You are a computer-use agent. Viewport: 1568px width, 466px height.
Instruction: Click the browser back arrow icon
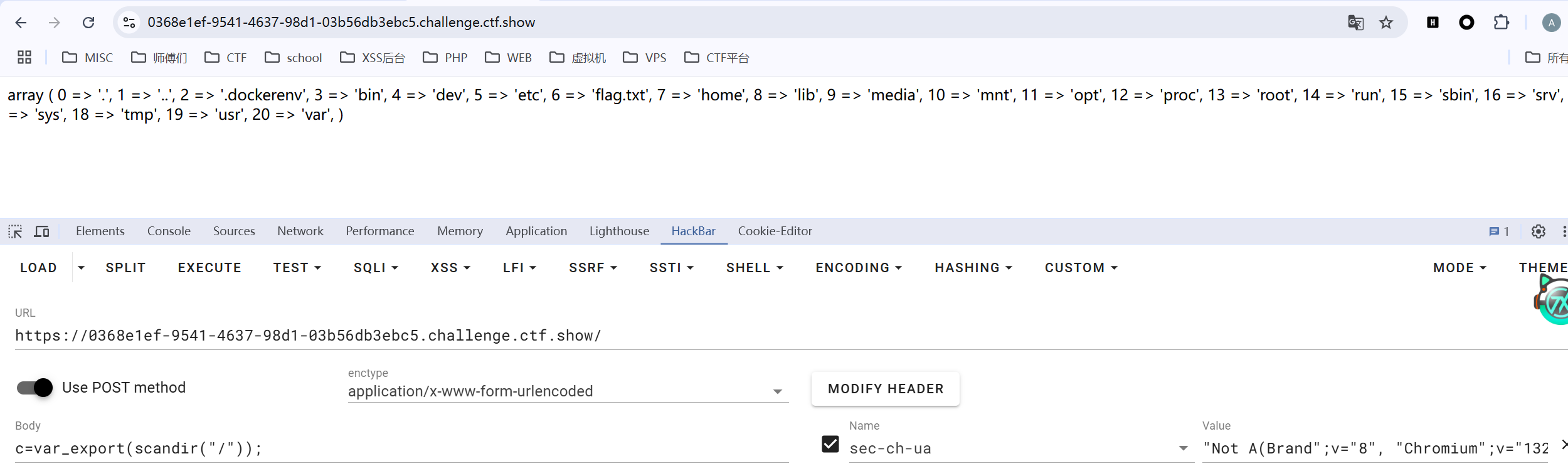(x=21, y=23)
